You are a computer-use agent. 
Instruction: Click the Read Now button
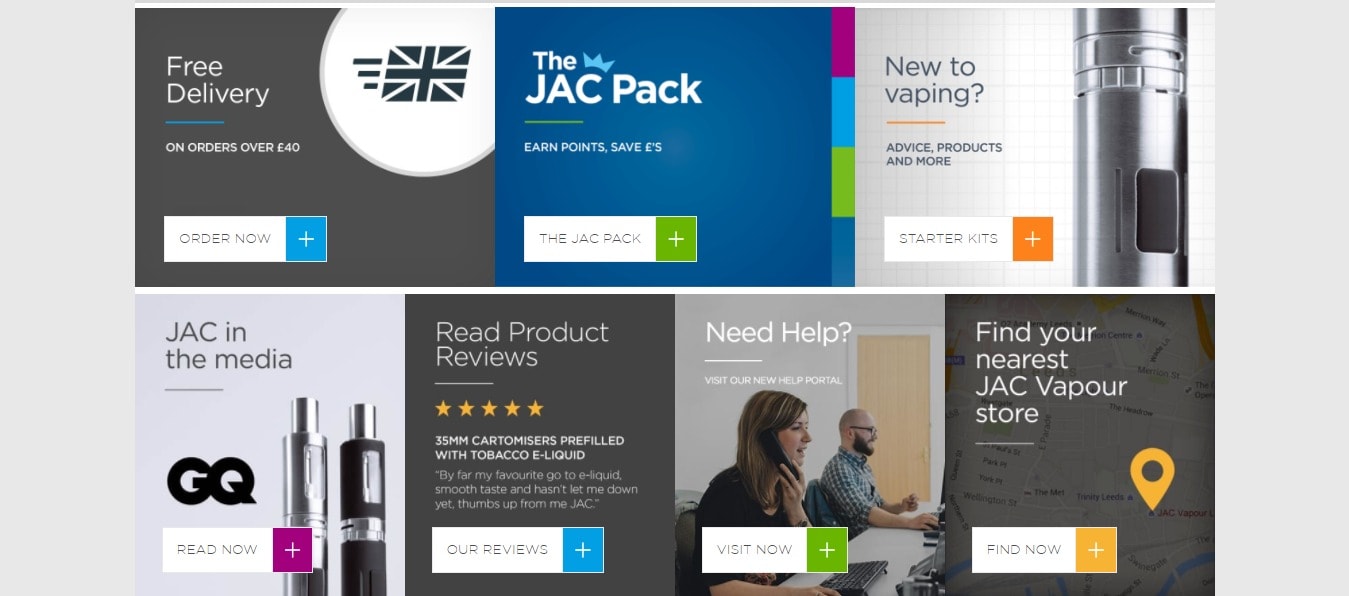237,550
